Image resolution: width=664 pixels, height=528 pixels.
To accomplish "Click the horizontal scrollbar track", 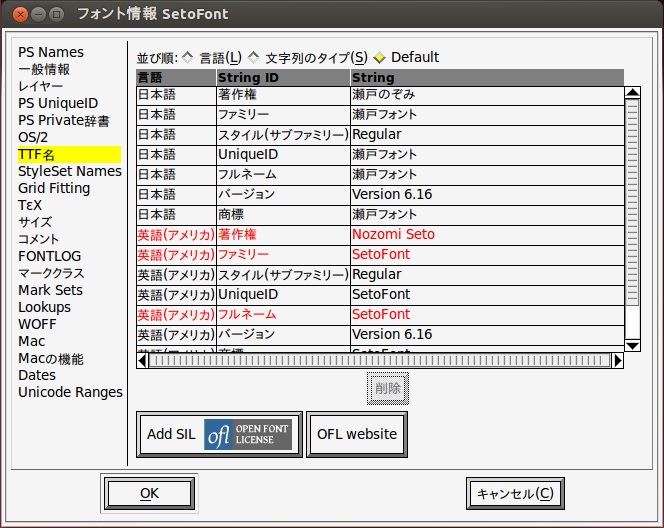I will click(x=380, y=361).
